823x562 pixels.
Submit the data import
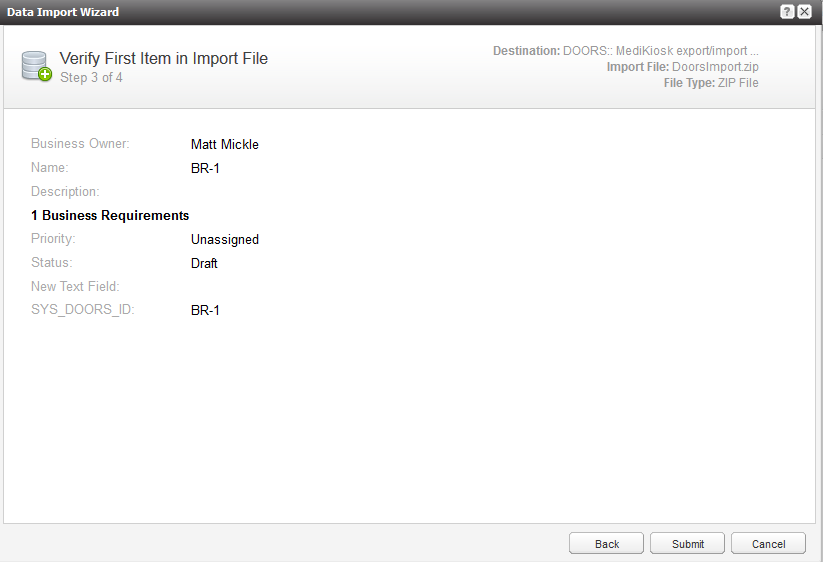point(688,544)
